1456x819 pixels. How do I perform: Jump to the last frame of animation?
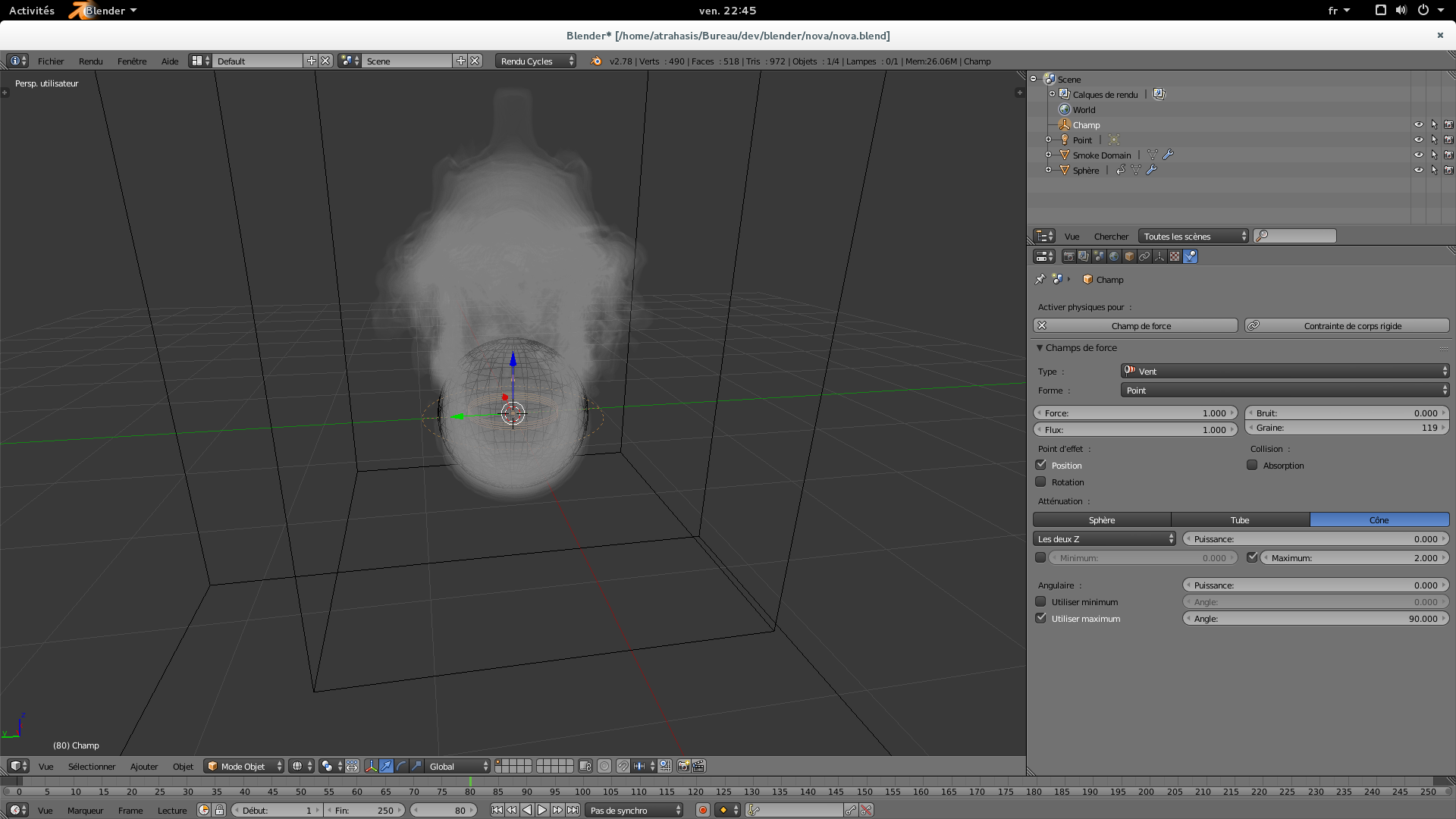(573, 810)
